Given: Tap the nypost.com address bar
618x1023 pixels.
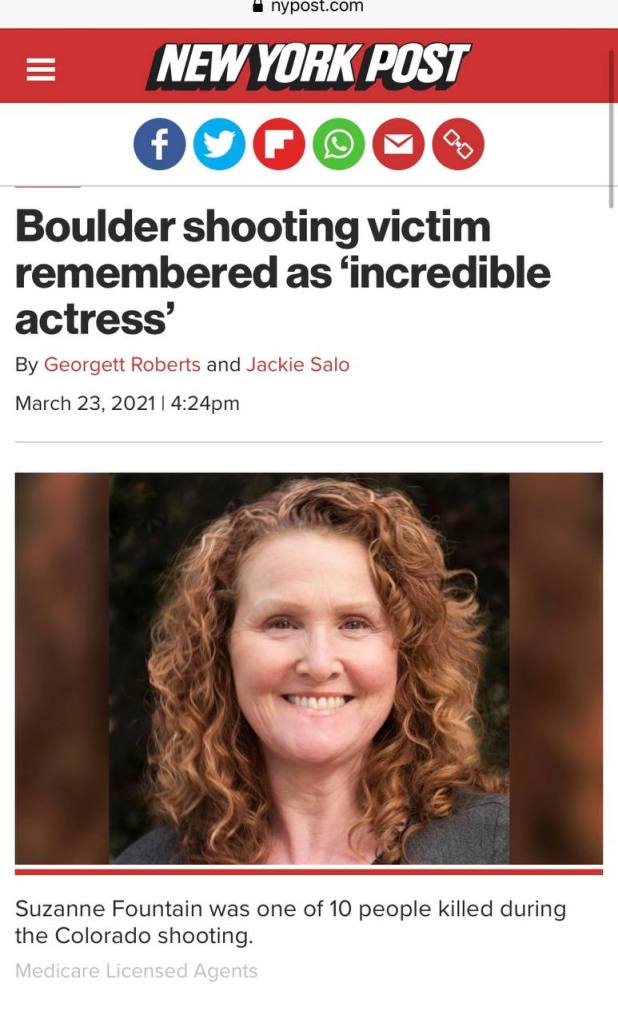Looking at the screenshot, I should pyautogui.click(x=309, y=7).
